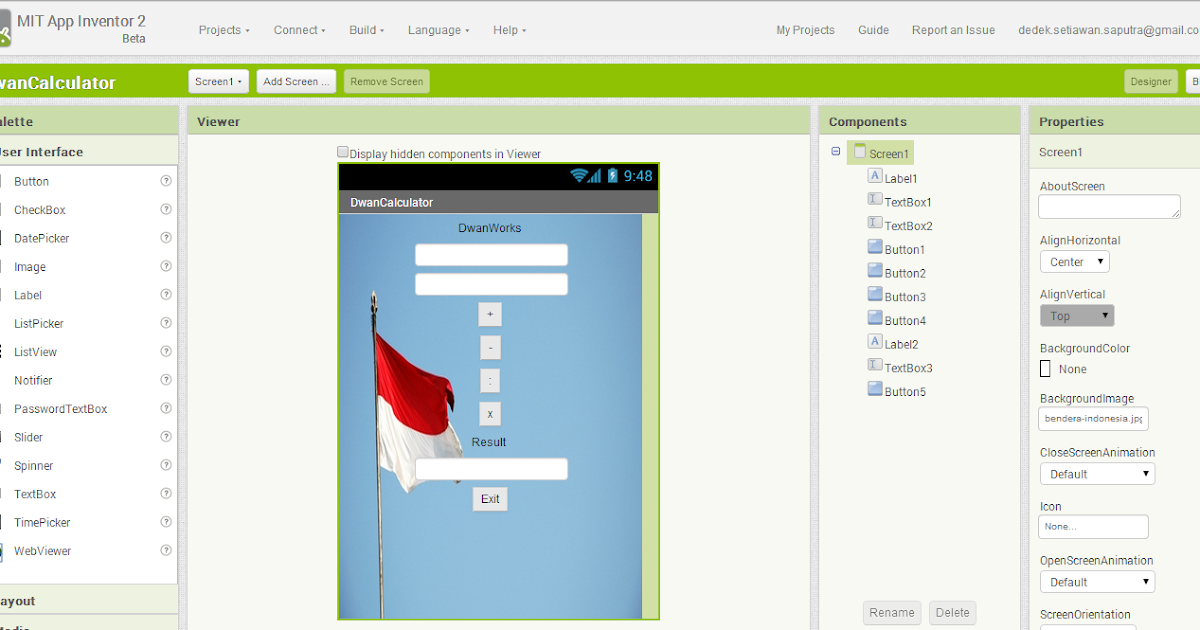The width and height of the screenshot is (1200, 630).
Task: Select the ListView component in the palette
Action: (x=38, y=351)
